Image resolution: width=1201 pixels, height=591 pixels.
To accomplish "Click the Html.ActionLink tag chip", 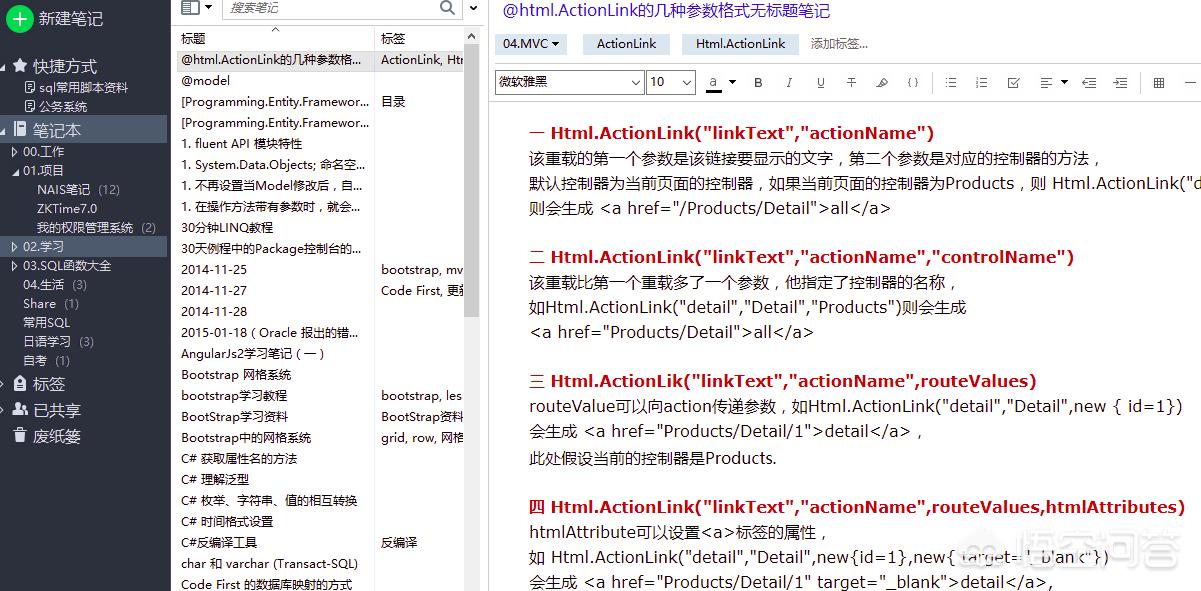I will click(x=741, y=44).
